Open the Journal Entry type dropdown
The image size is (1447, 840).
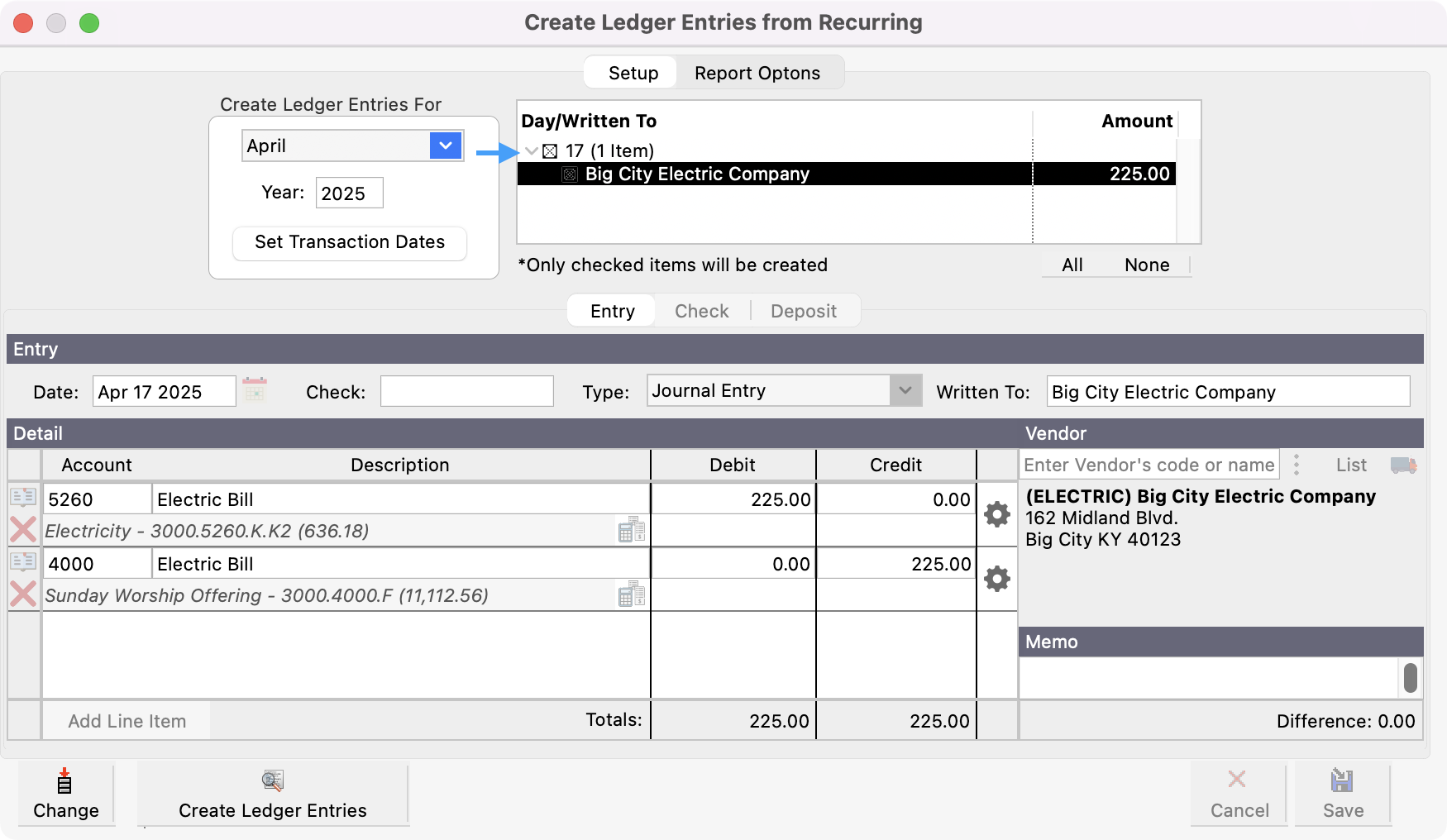click(x=905, y=391)
